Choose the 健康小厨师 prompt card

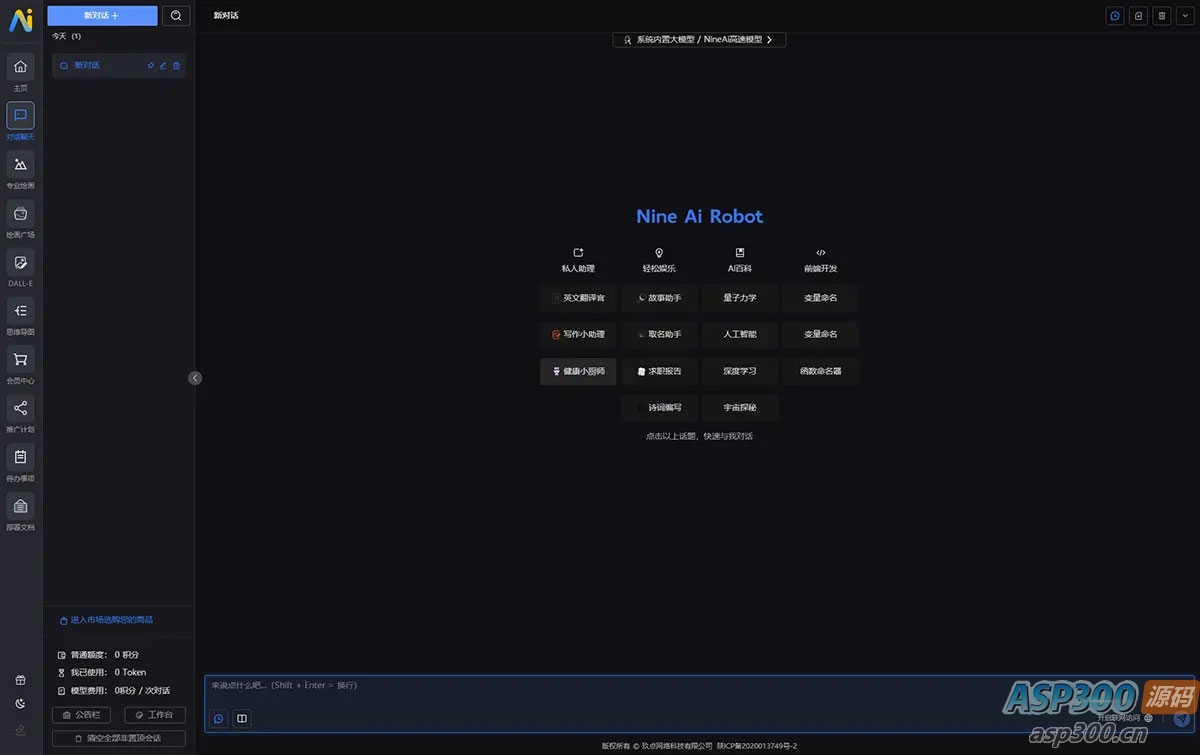click(578, 371)
